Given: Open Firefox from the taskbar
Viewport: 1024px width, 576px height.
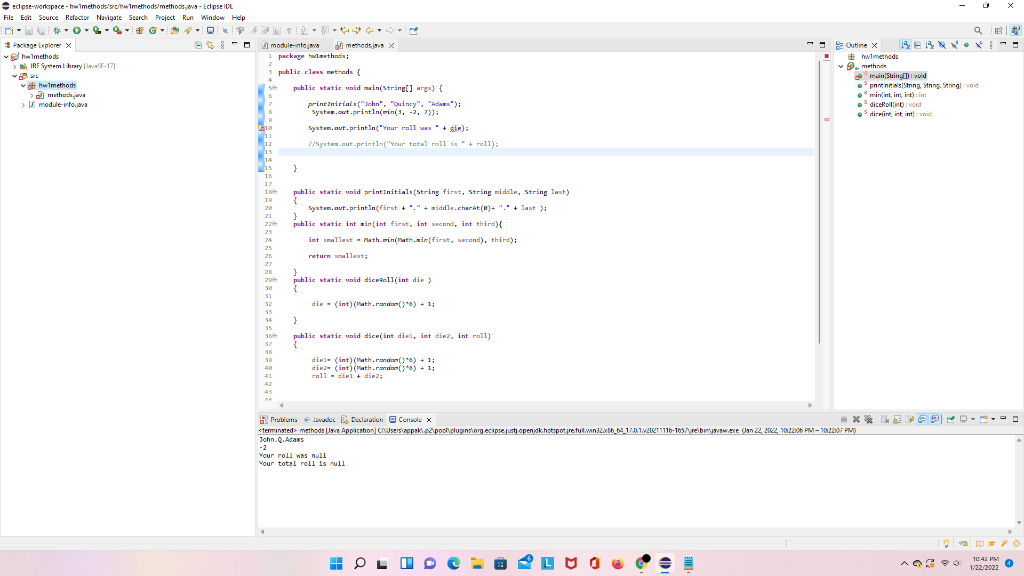Looking at the screenshot, I should 618,563.
